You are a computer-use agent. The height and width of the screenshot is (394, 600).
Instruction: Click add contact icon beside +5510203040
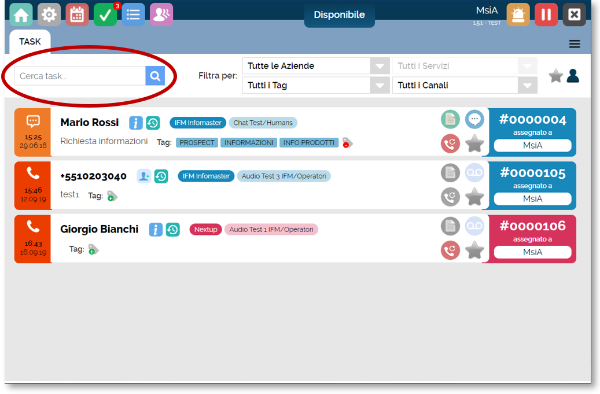click(143, 176)
